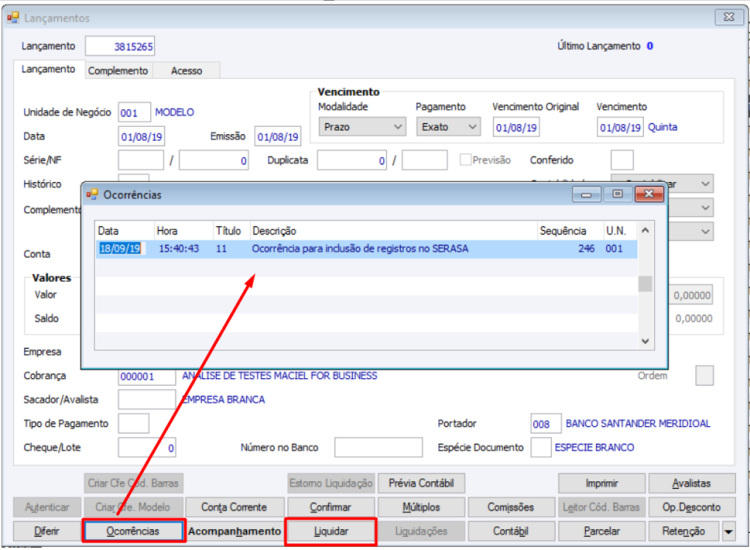Open the Comissões button
This screenshot has height=550, width=750.
click(x=511, y=507)
